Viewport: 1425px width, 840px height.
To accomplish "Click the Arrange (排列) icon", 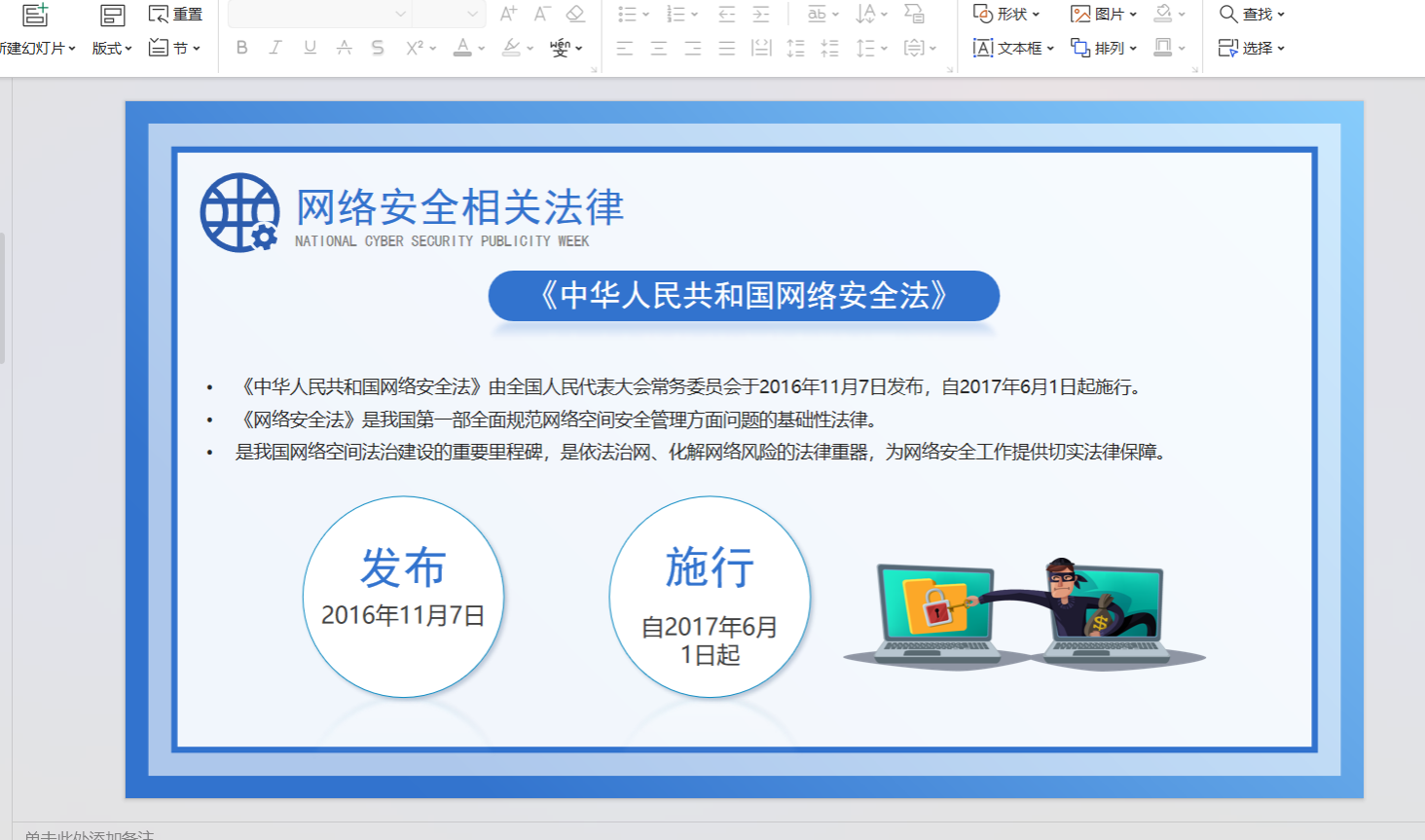I will [1080, 48].
